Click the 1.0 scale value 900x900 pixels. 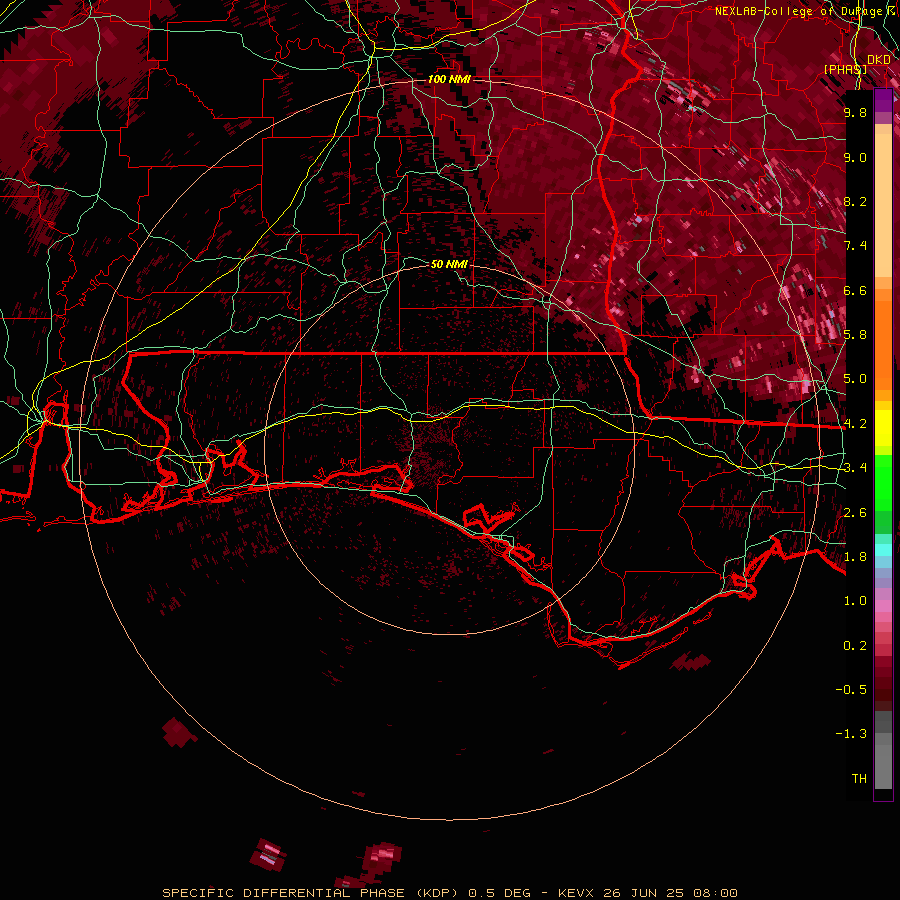click(x=855, y=601)
